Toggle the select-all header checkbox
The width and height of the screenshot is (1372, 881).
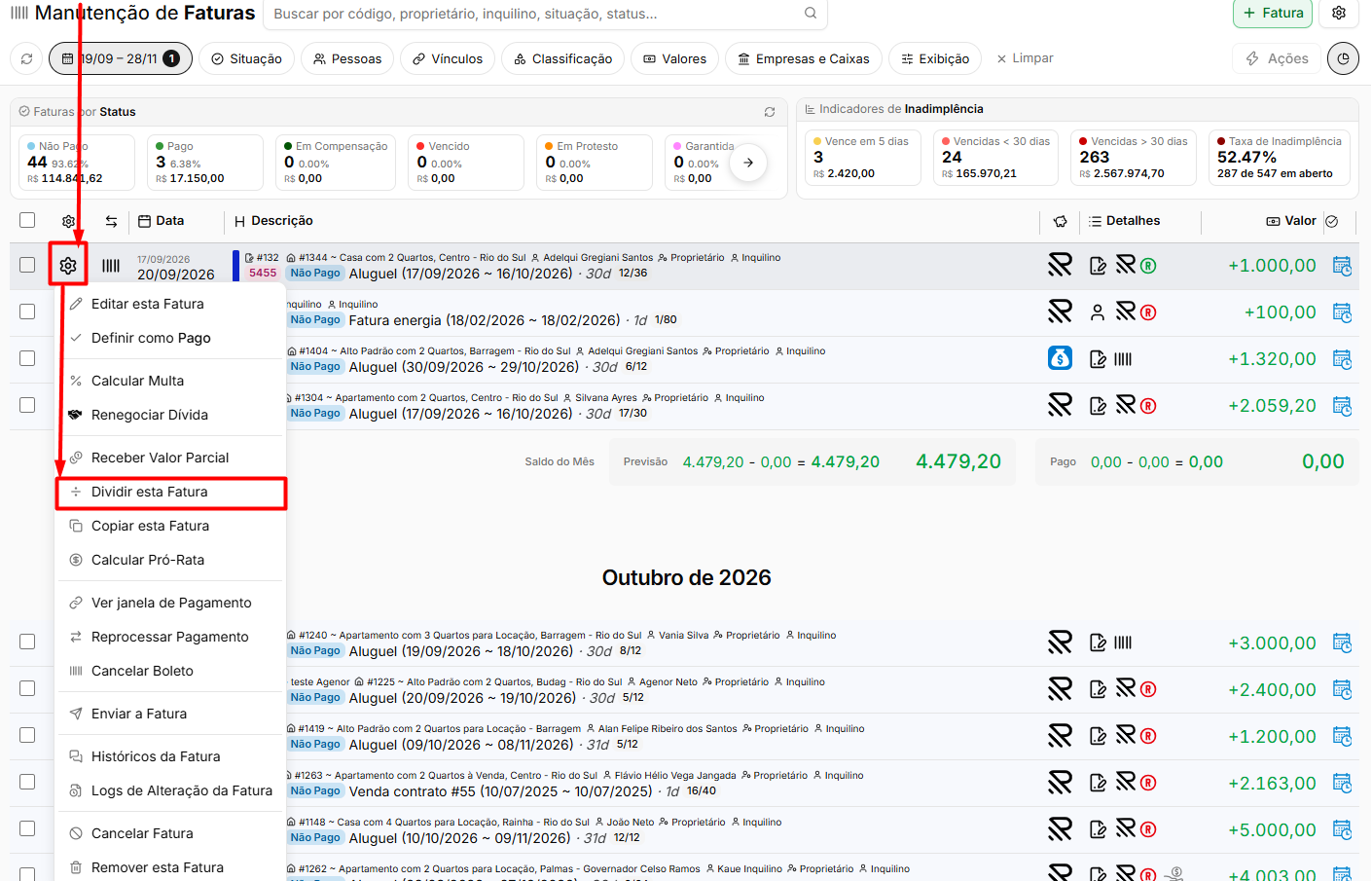pyautogui.click(x=27, y=220)
